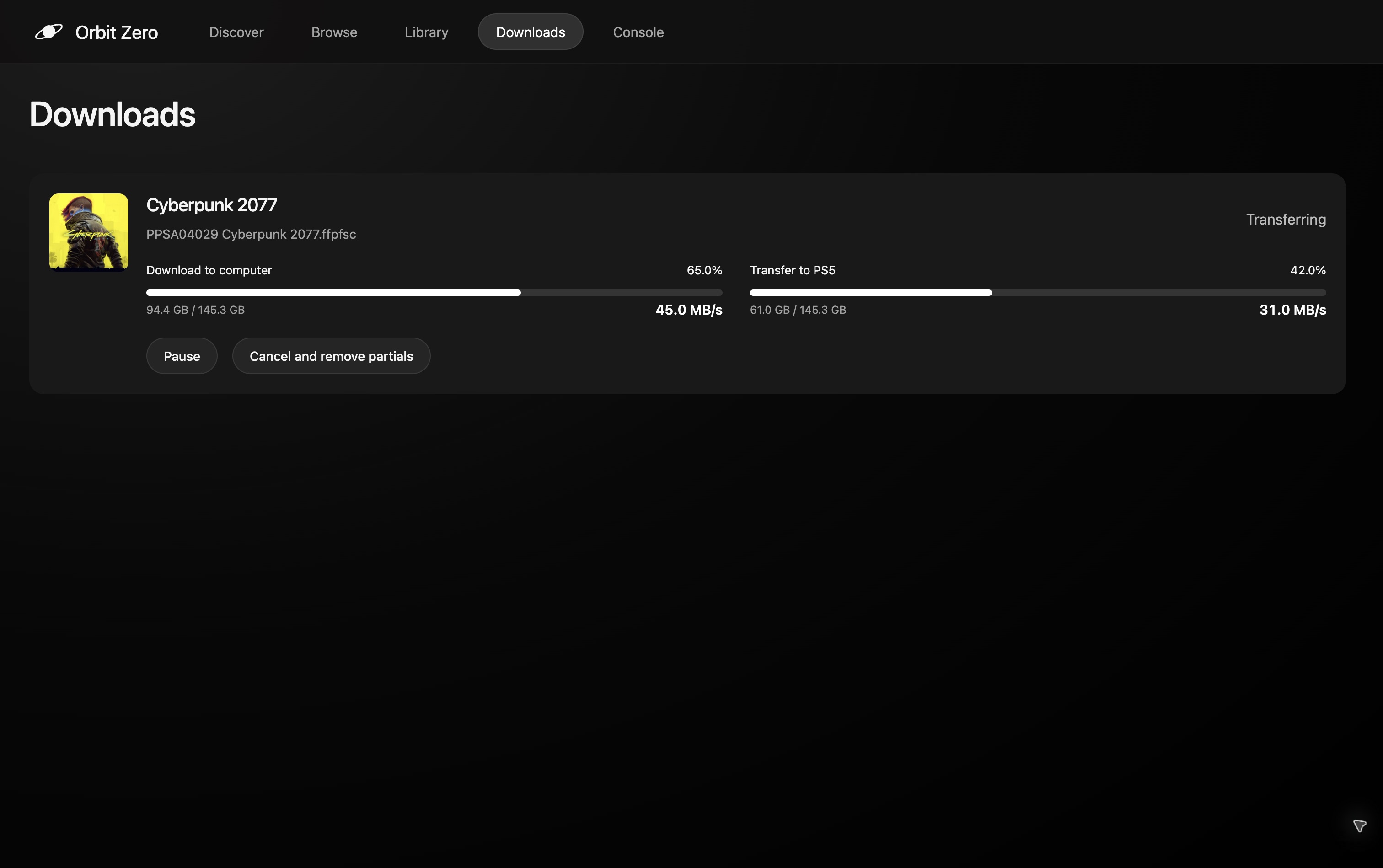
Task: Go to the Library tab
Action: pyautogui.click(x=427, y=32)
